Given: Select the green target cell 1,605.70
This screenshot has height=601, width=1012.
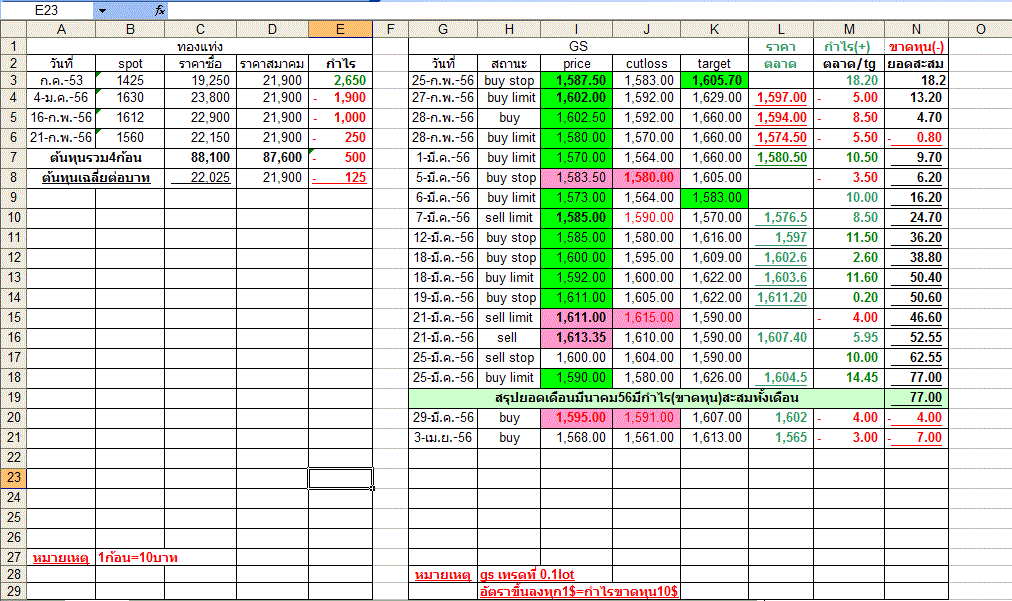Looking at the screenshot, I should coord(714,80).
